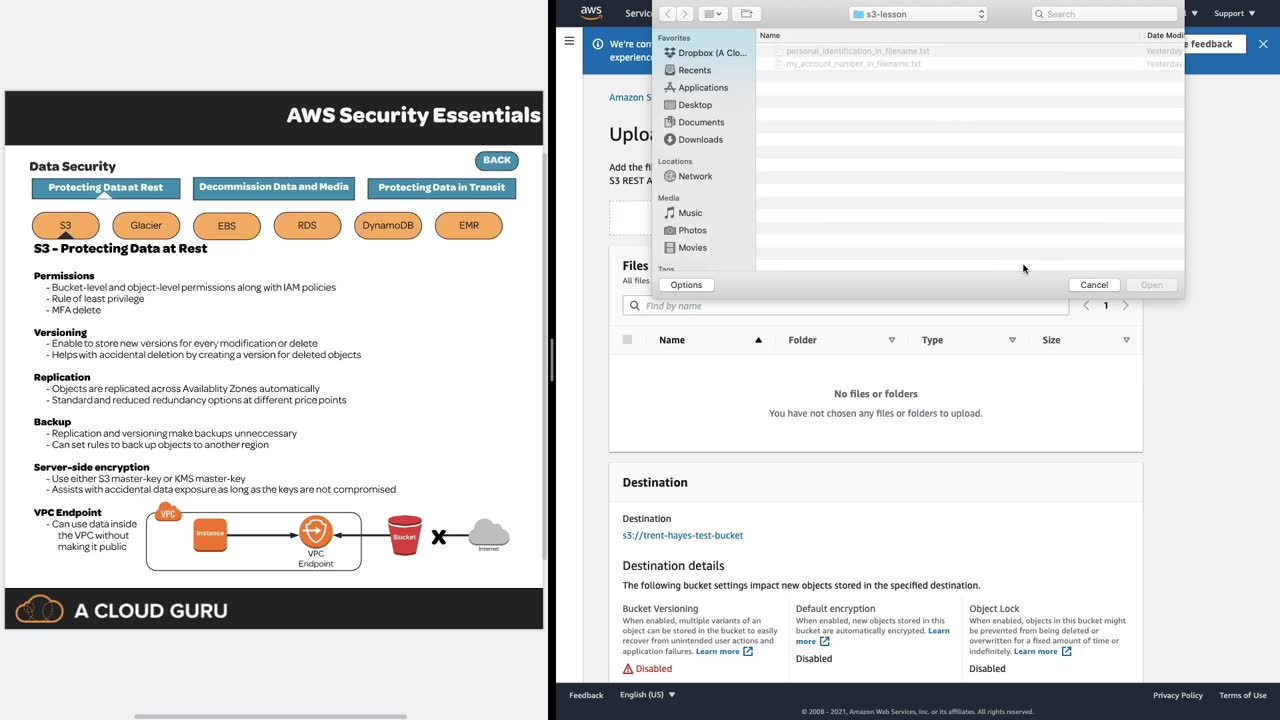The height and width of the screenshot is (720, 1280).
Task: Click the AWS logo in the console header
Action: click(591, 13)
